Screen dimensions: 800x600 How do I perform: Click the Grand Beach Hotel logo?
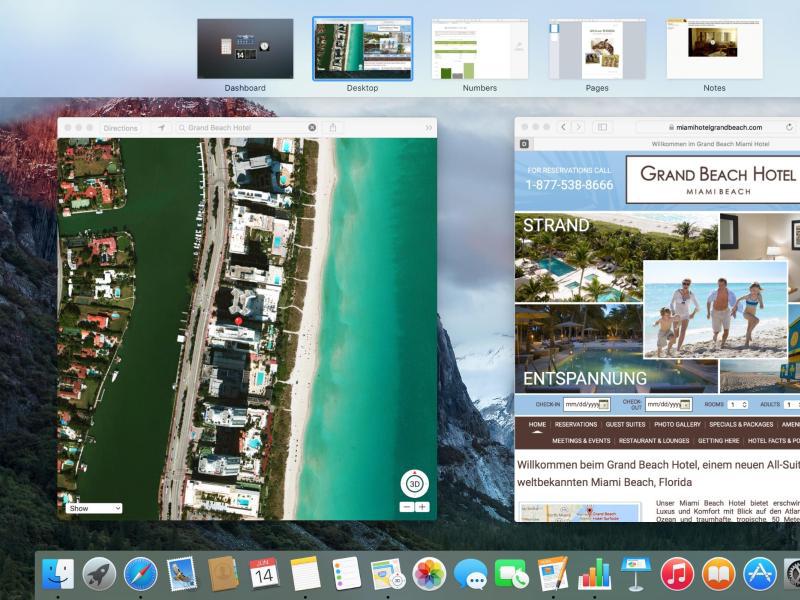714,180
